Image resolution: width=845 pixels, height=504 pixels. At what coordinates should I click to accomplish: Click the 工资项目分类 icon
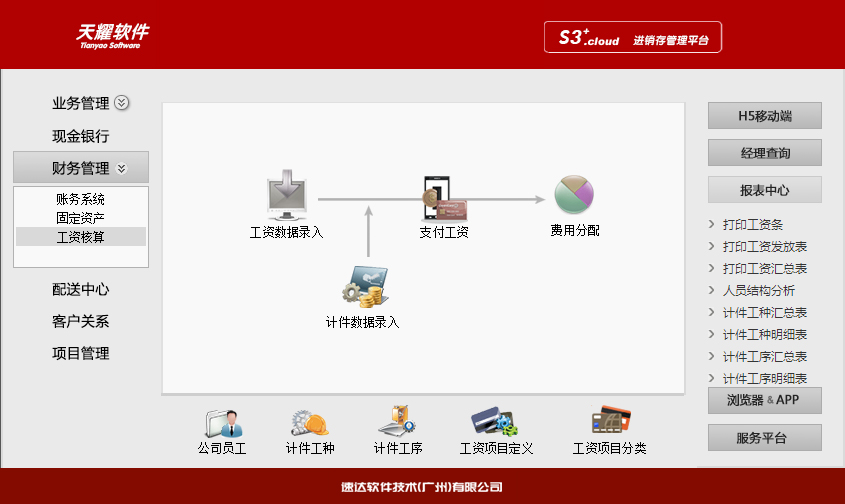click(x=609, y=421)
